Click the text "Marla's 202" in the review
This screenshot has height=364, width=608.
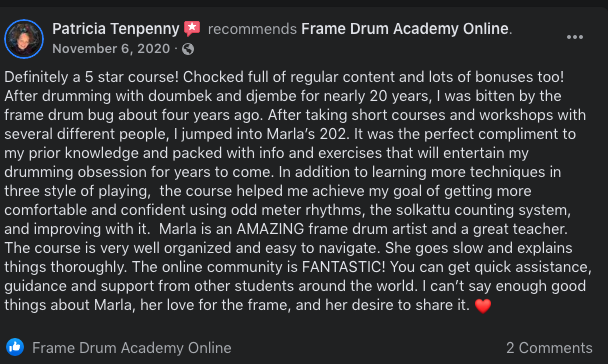(306, 134)
